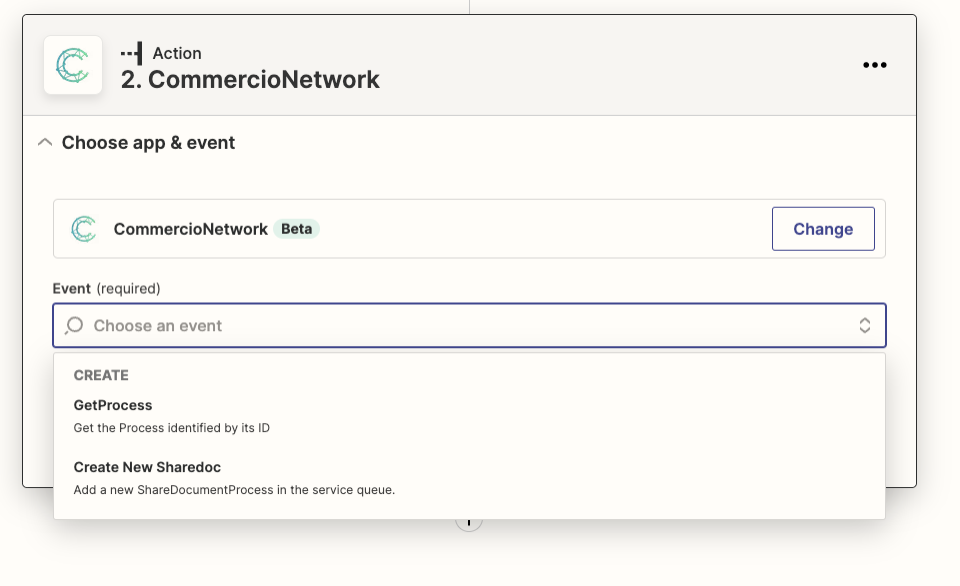Click the small CommercioNetwork app logo

pyautogui.click(x=84, y=229)
